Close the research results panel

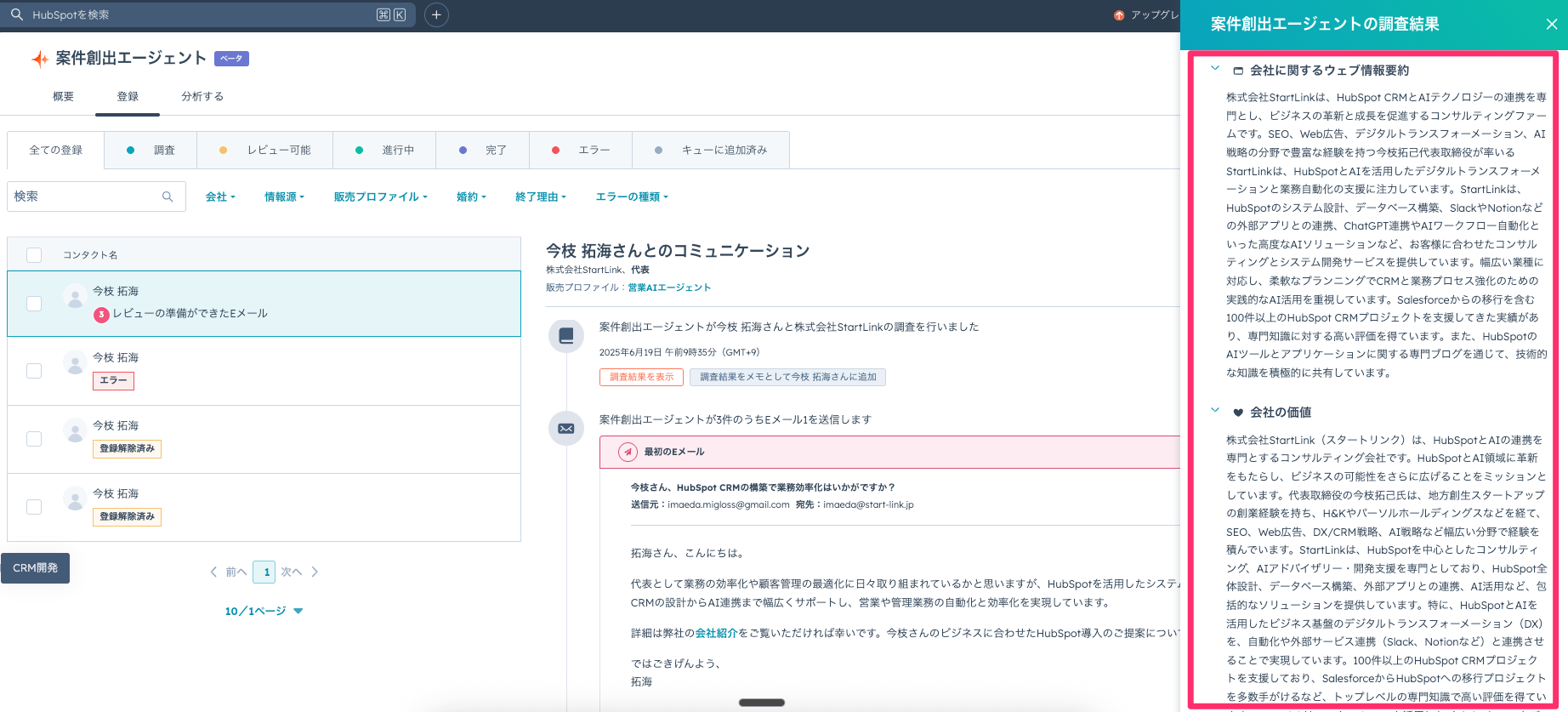click(1551, 24)
